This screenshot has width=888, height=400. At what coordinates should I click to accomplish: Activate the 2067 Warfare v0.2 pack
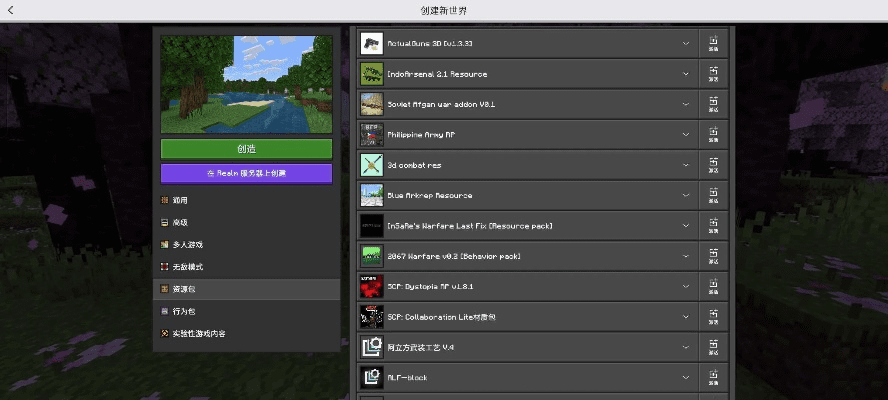click(x=714, y=256)
